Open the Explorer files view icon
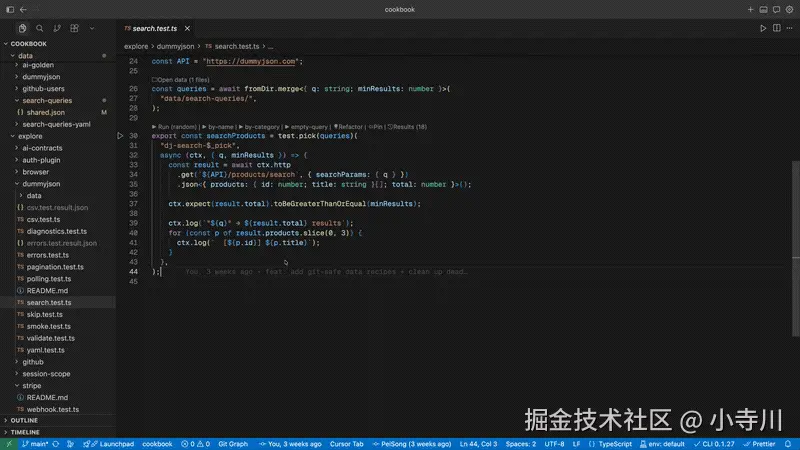The height and width of the screenshot is (450, 800). click(22, 29)
